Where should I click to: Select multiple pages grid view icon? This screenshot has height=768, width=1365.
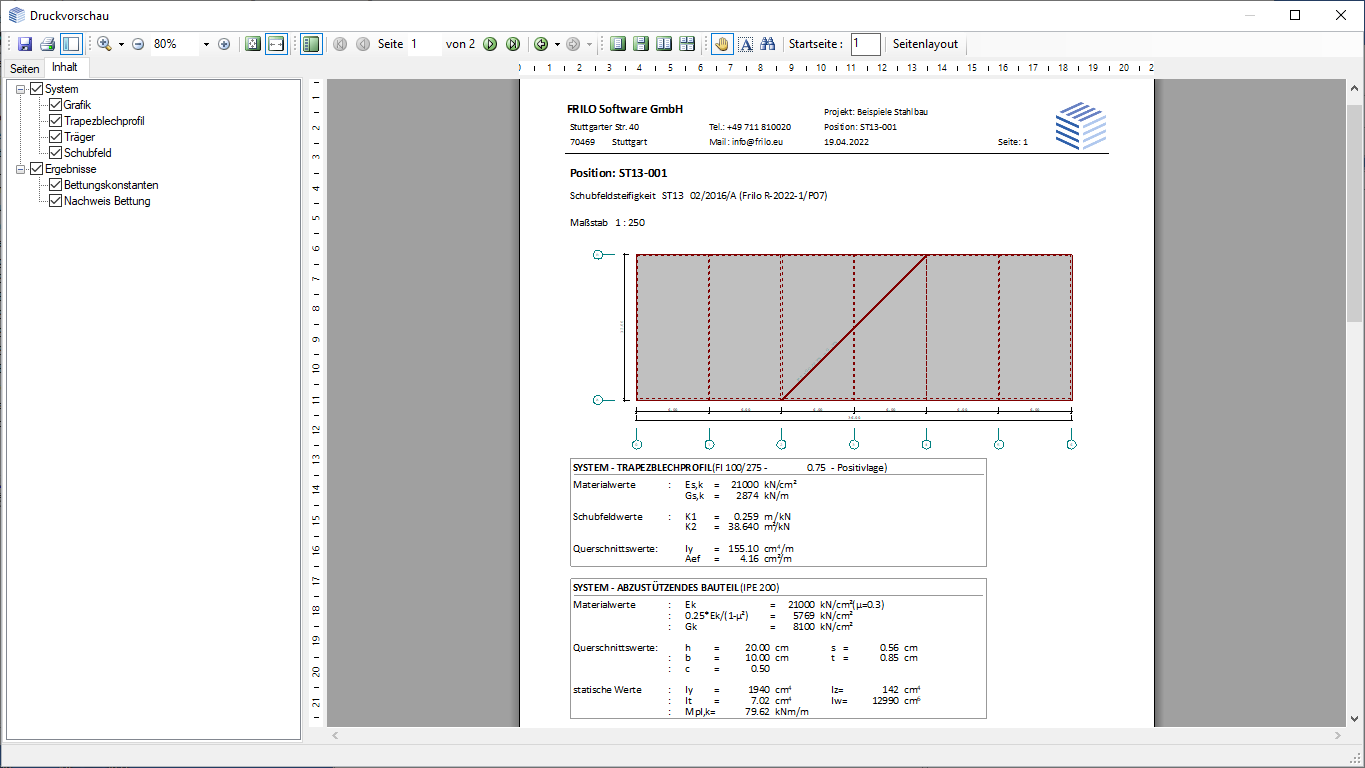(x=687, y=44)
